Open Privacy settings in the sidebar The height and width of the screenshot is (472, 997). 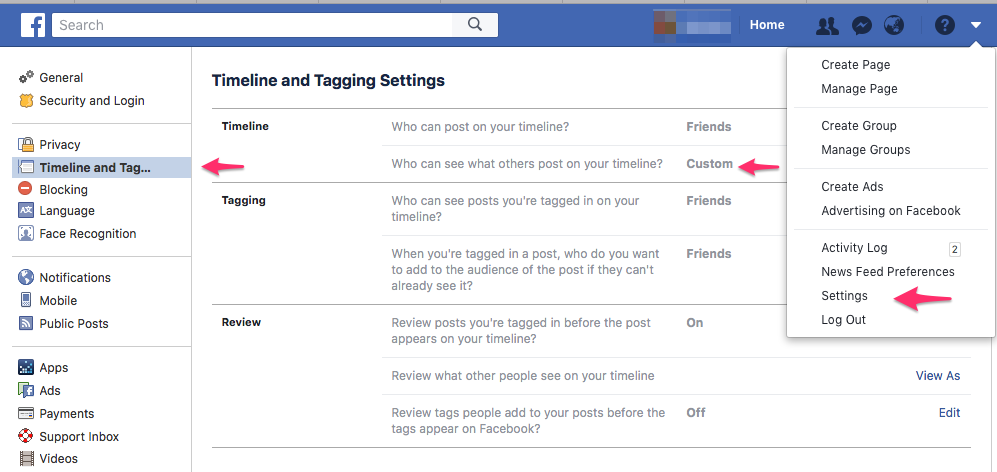(59, 145)
